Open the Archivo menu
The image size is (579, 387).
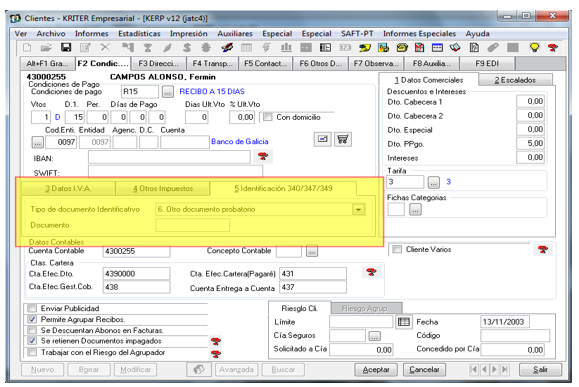pos(51,34)
